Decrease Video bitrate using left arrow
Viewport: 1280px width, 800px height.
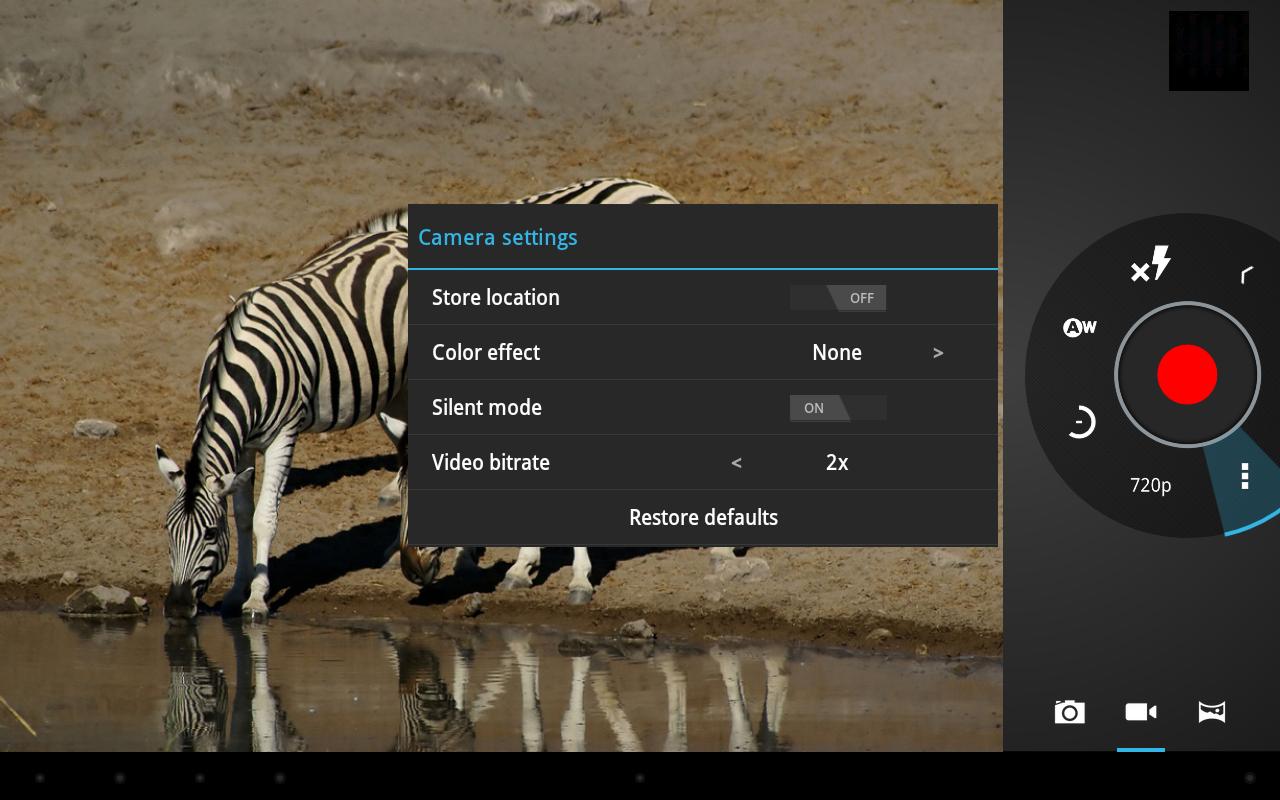(737, 462)
